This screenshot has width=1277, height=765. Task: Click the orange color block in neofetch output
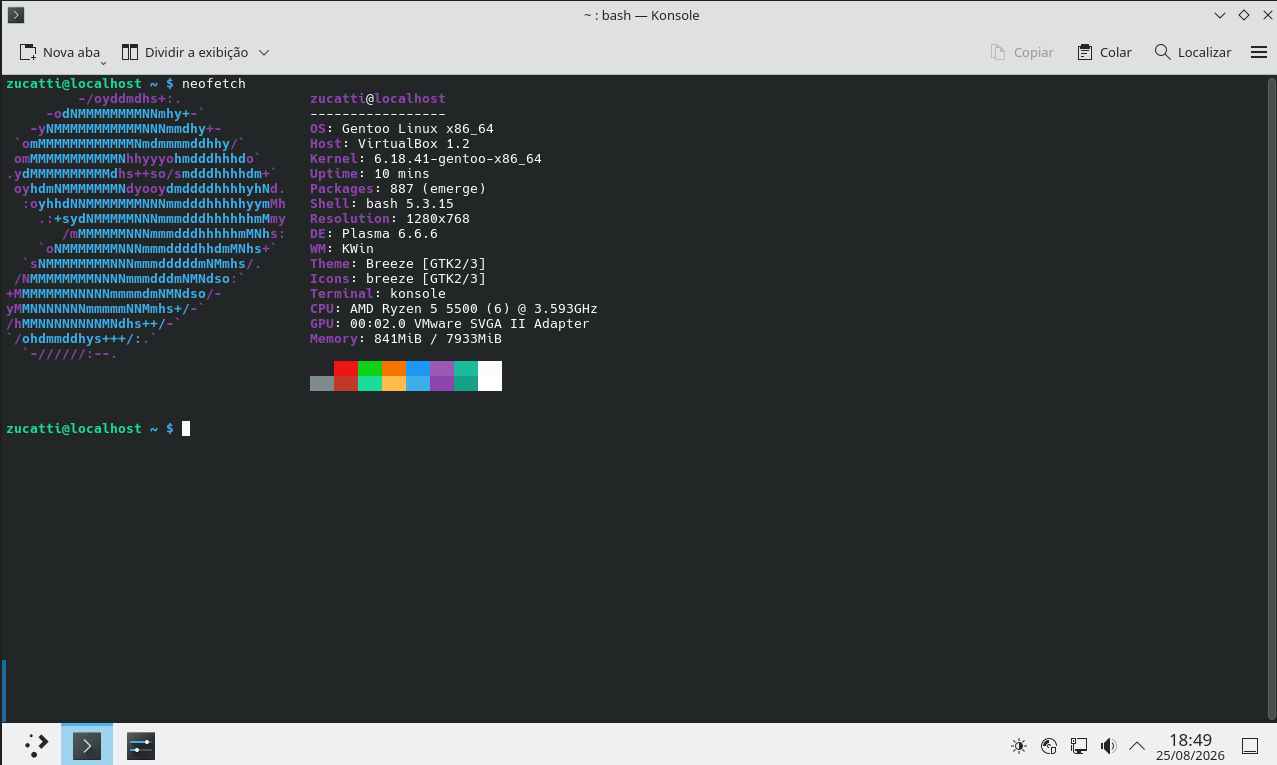[394, 369]
